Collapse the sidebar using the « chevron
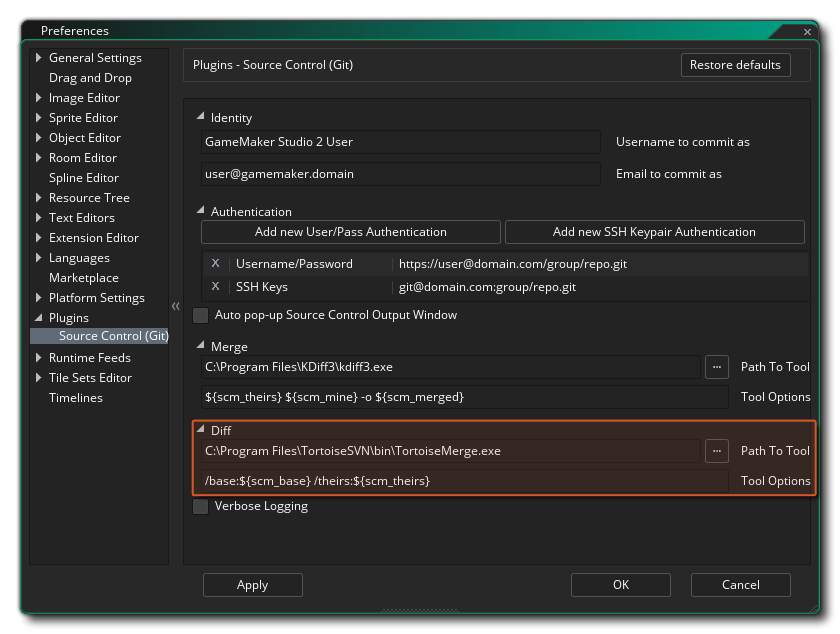 [175, 306]
